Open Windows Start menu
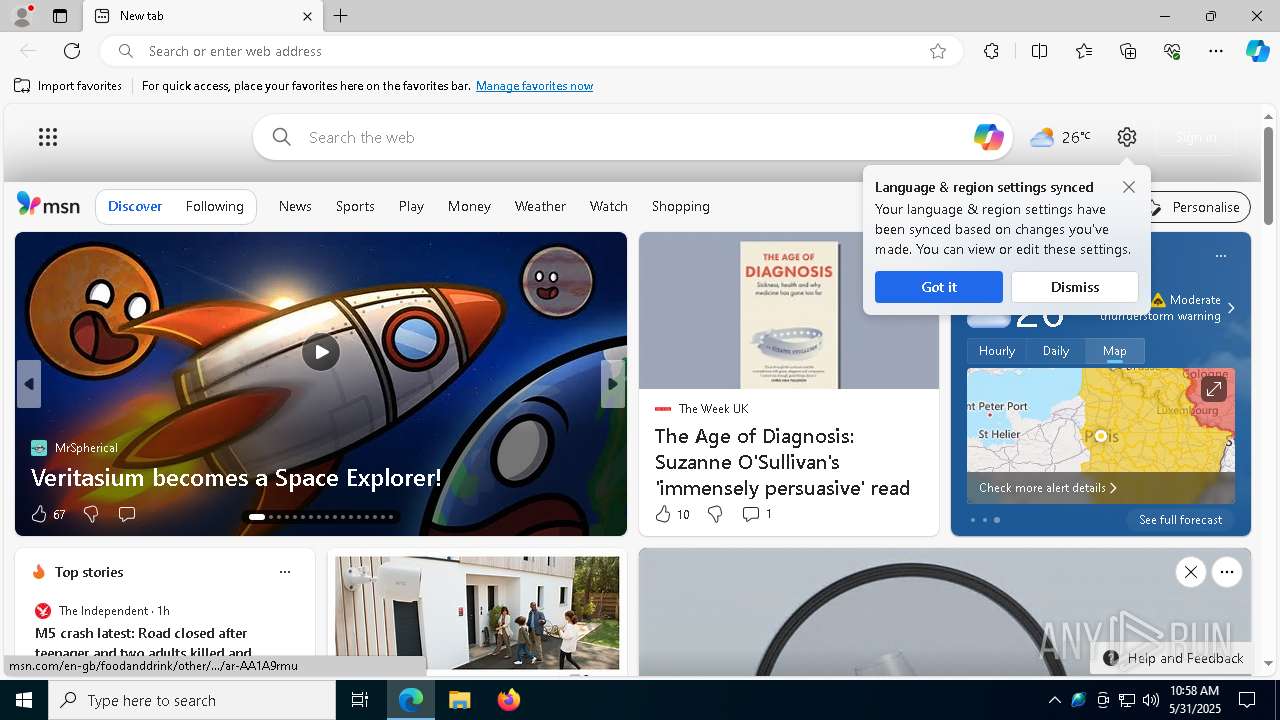The image size is (1280, 720). (24, 700)
